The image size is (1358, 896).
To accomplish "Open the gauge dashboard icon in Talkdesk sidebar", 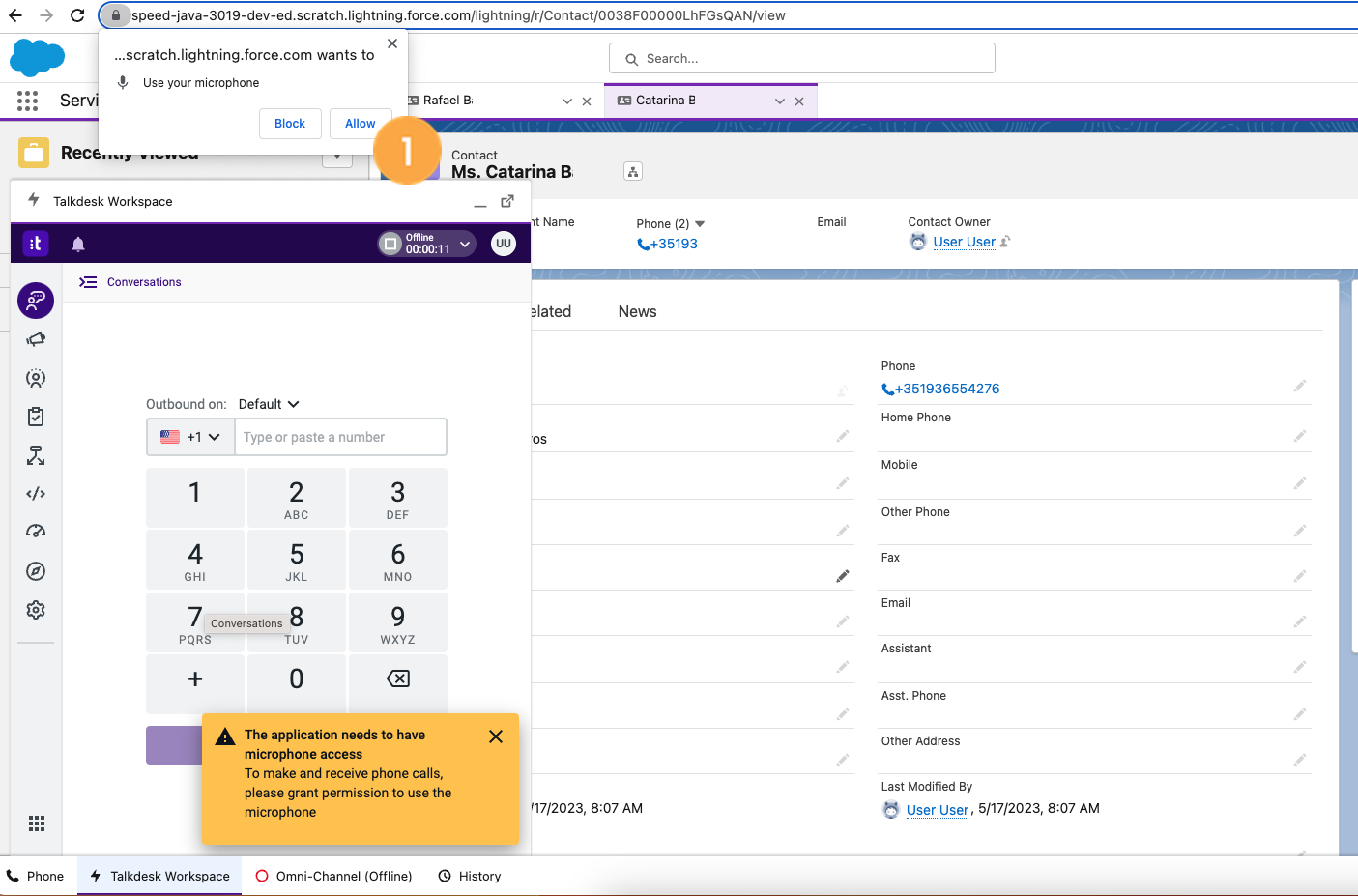I will tap(36, 532).
